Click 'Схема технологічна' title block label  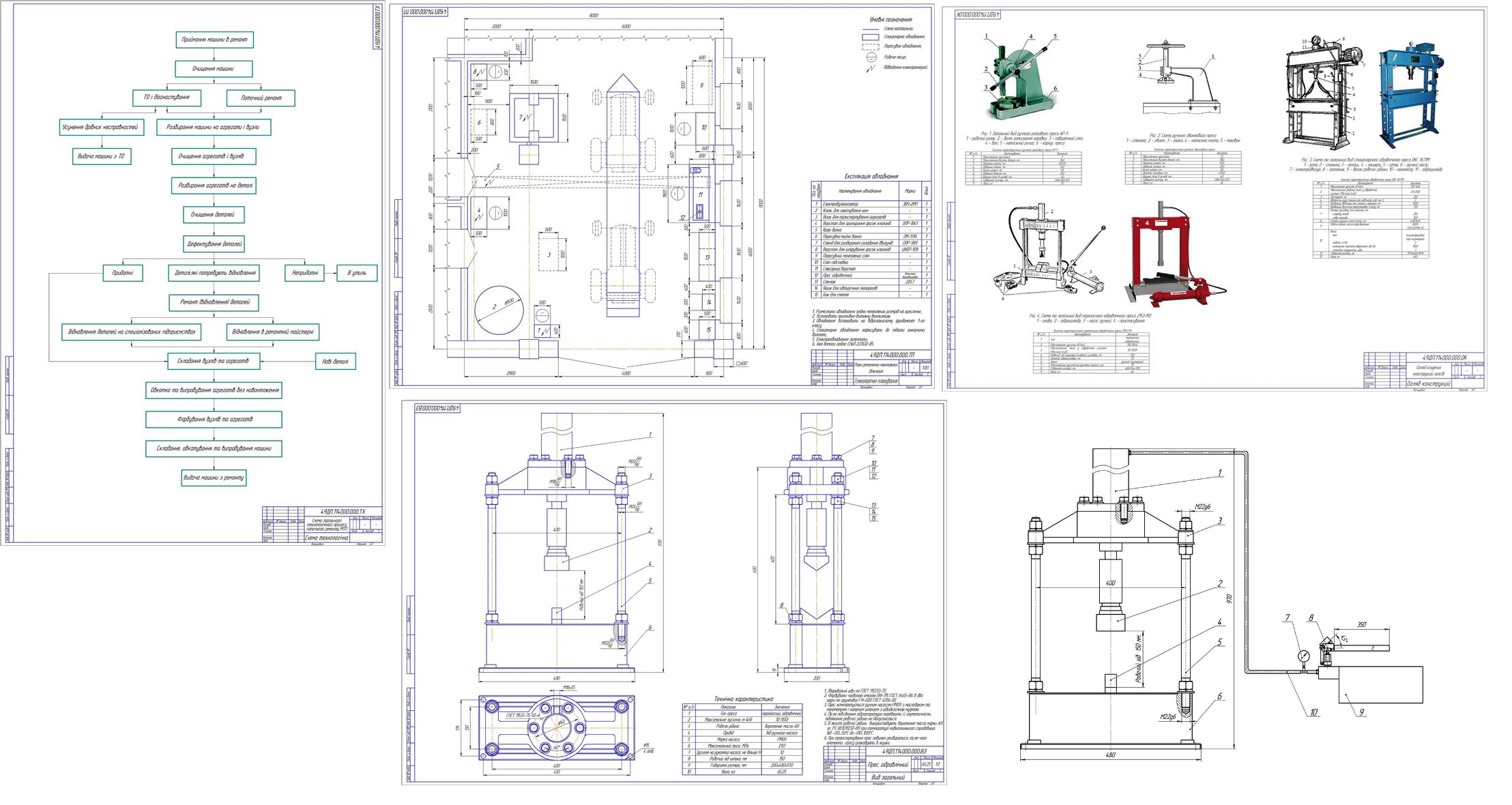click(326, 538)
